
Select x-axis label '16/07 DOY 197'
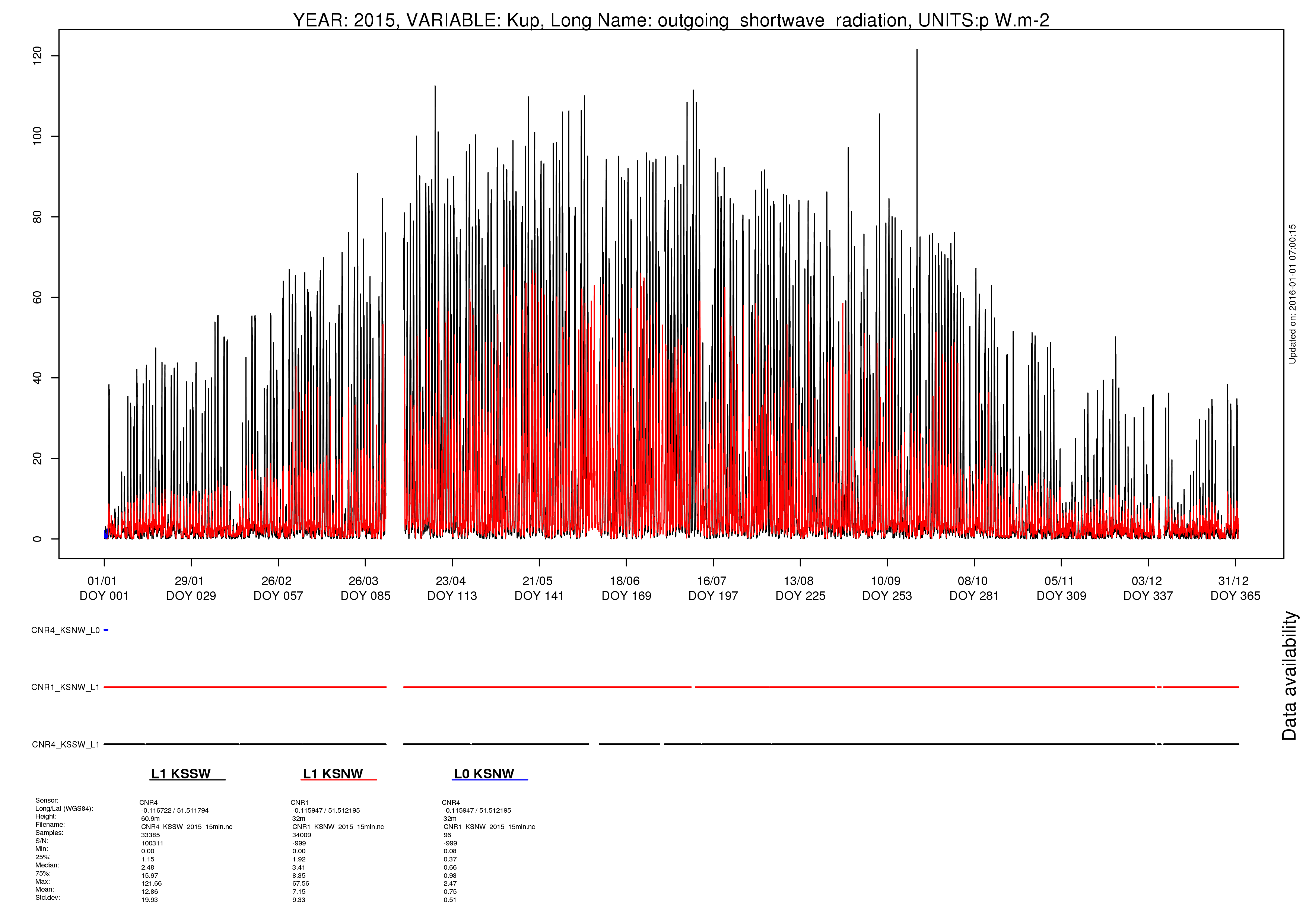[713, 588]
